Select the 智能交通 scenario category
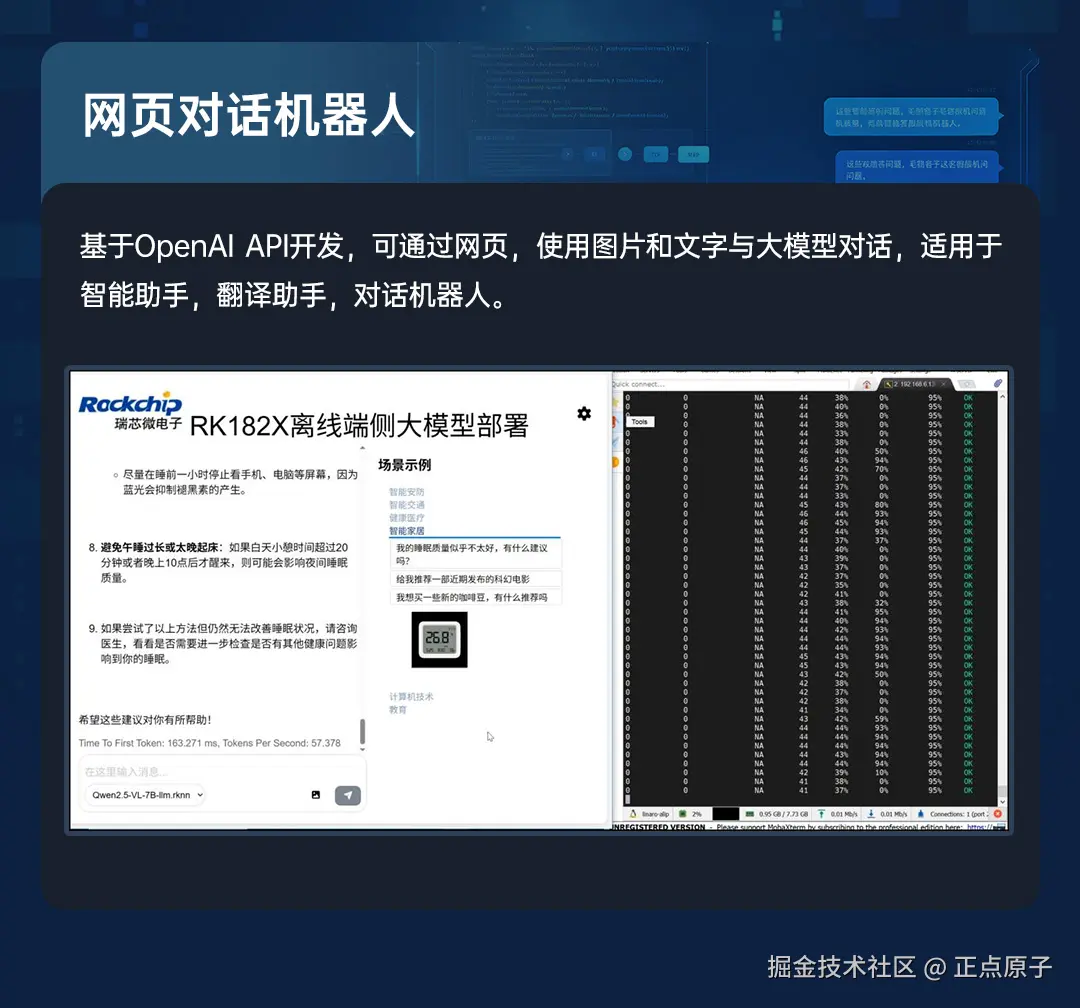The width and height of the screenshot is (1080, 1008). (406, 505)
